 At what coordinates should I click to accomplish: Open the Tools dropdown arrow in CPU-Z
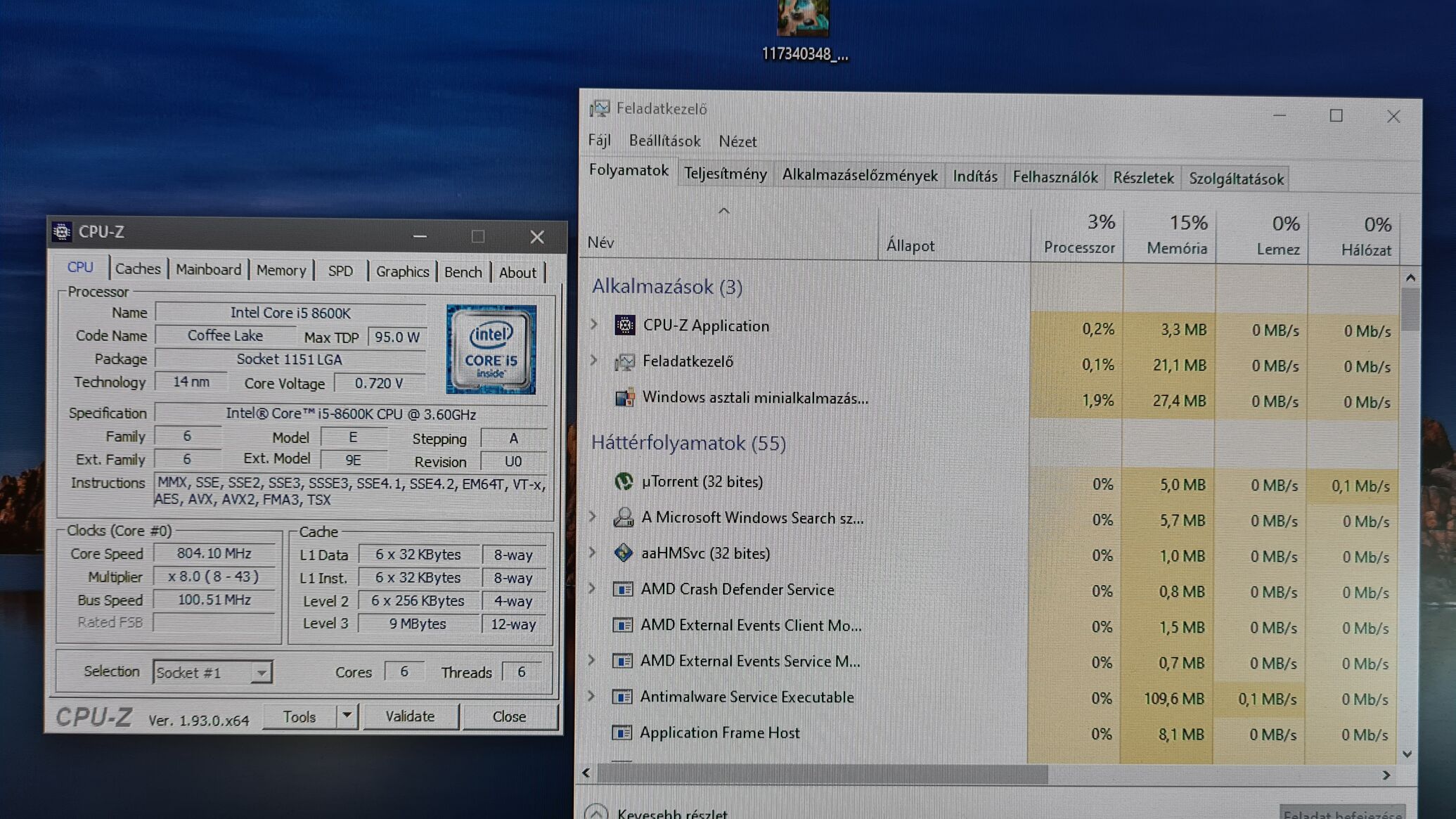click(347, 716)
